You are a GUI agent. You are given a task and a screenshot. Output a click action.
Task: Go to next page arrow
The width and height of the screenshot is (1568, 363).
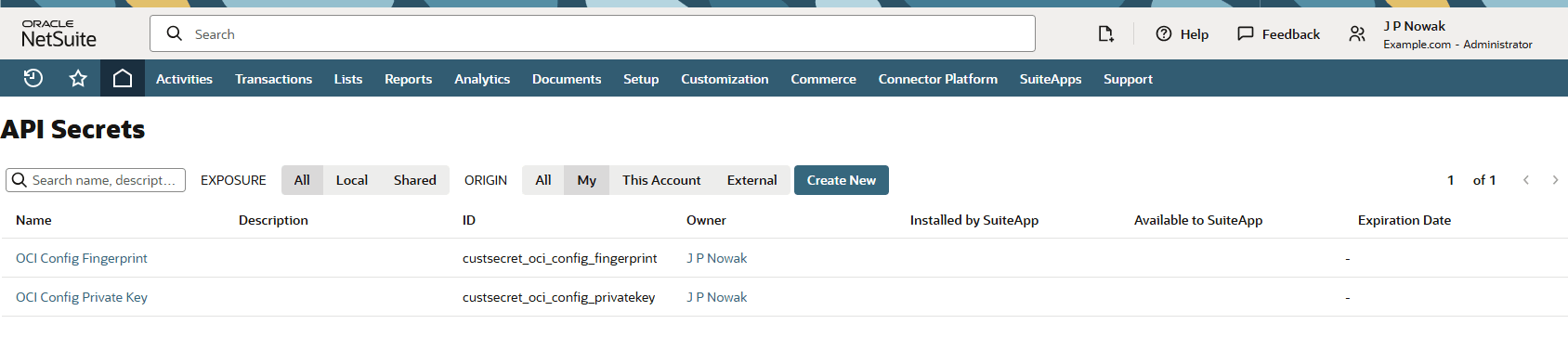pos(1555,180)
